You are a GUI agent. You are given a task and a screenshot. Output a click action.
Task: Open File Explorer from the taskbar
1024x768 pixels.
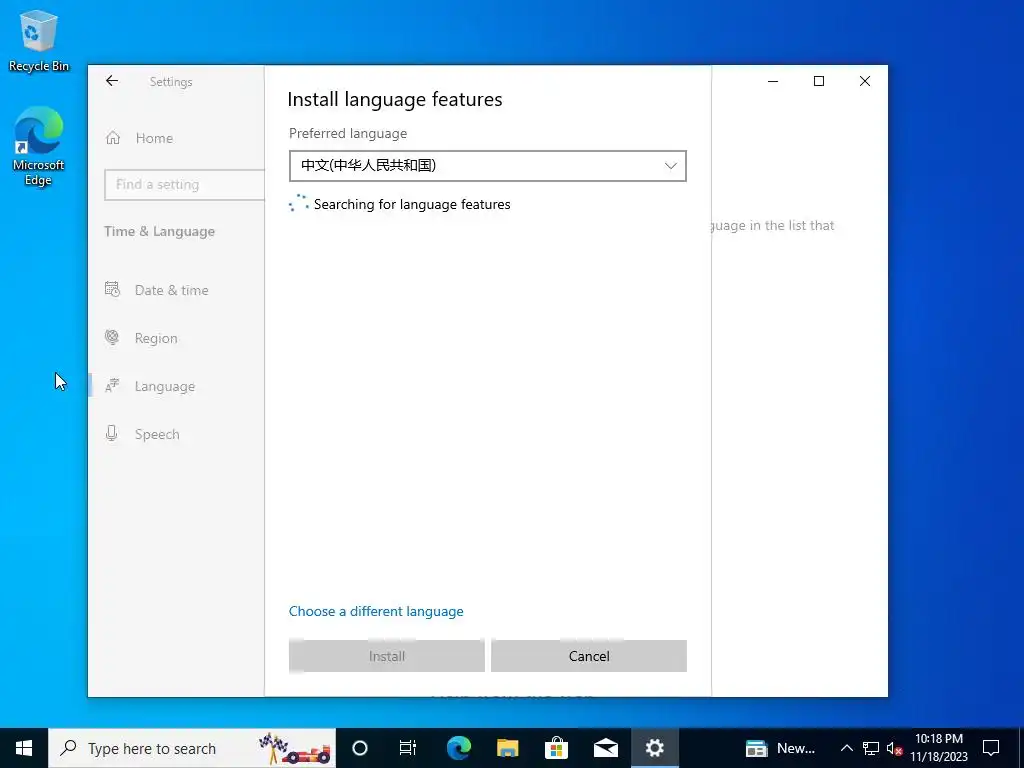[x=507, y=748]
